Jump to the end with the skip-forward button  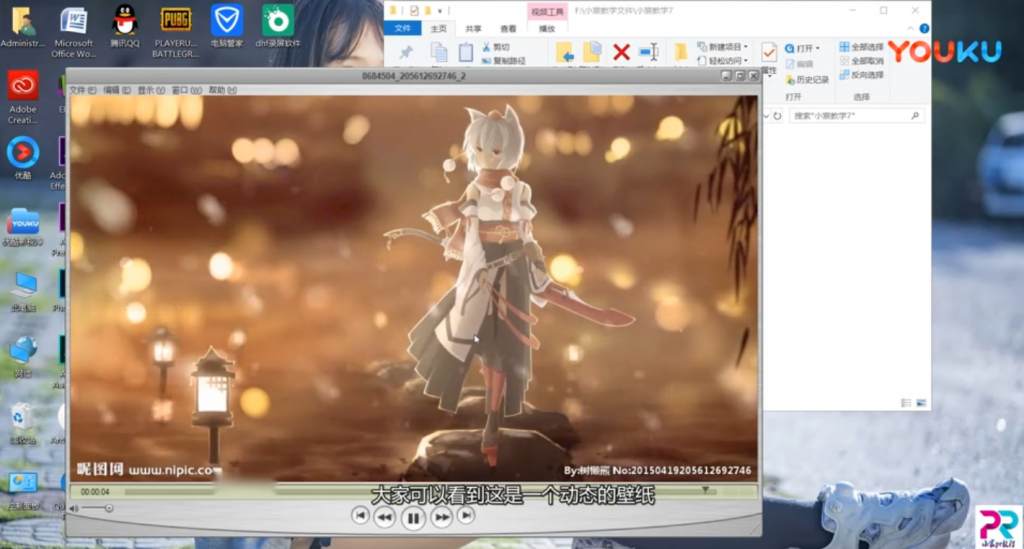466,516
